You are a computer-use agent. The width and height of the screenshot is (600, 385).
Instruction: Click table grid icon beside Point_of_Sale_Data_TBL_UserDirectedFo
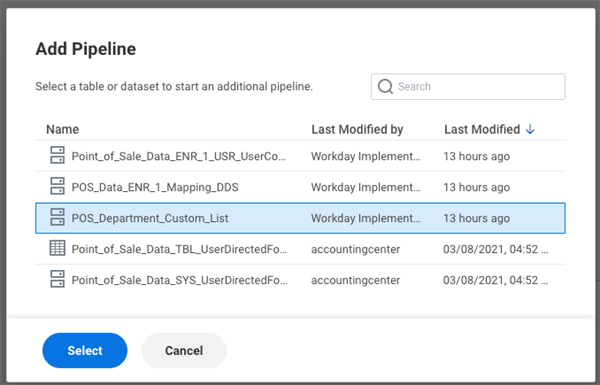(x=57, y=248)
